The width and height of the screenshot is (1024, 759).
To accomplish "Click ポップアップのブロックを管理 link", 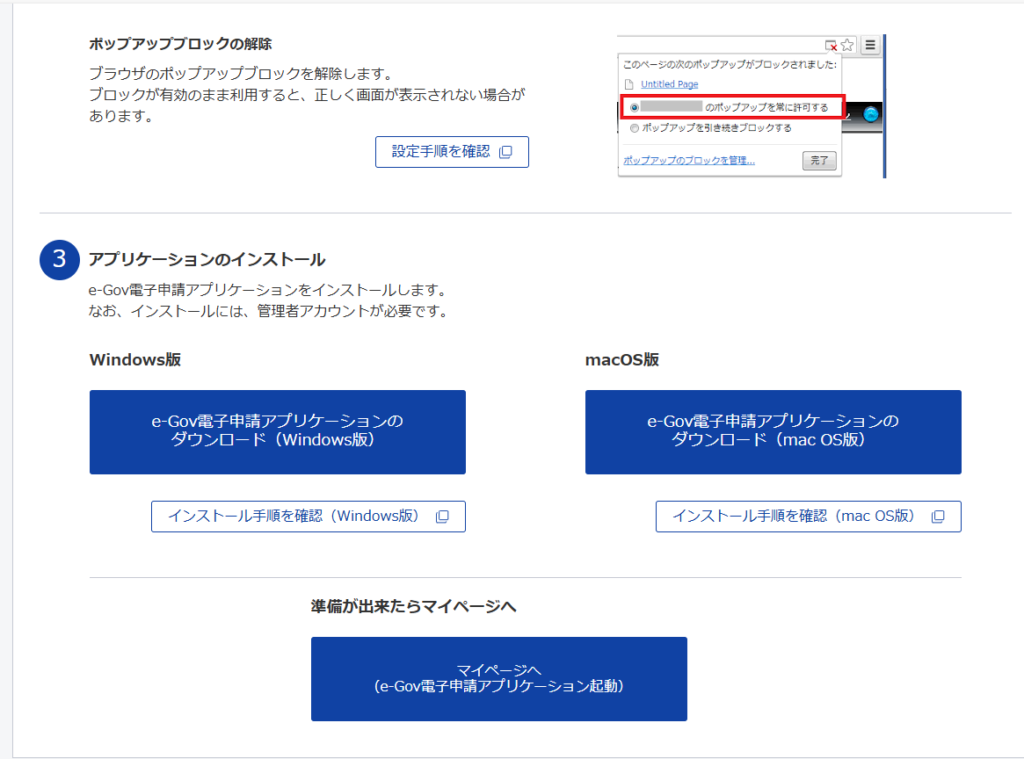I will (x=688, y=160).
